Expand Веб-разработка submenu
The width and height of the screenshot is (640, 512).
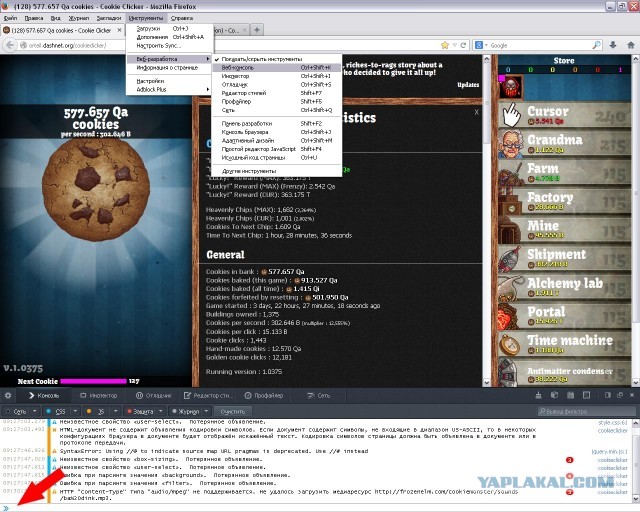pyautogui.click(x=169, y=59)
